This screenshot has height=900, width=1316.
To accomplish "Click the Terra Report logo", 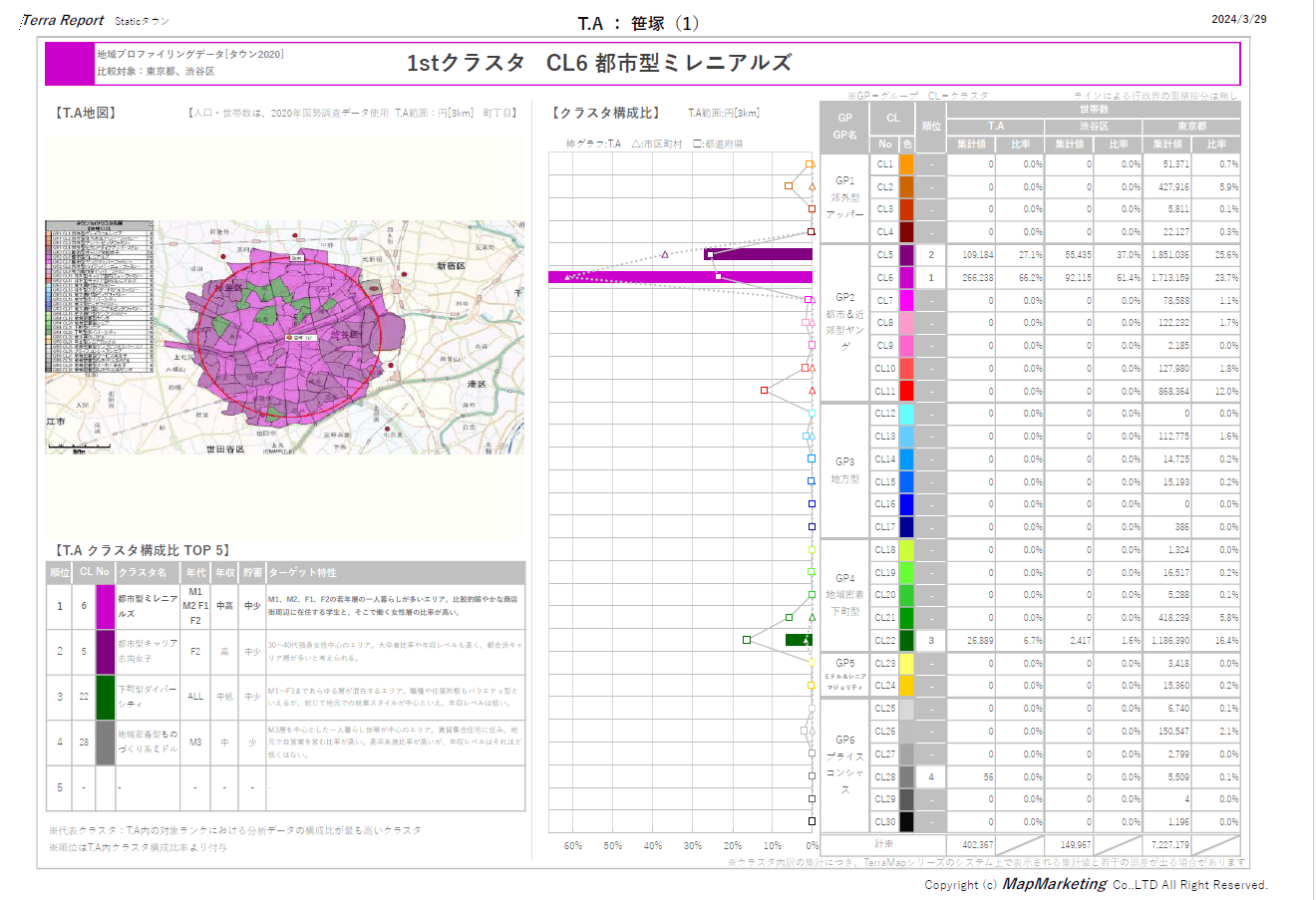I will (x=64, y=20).
